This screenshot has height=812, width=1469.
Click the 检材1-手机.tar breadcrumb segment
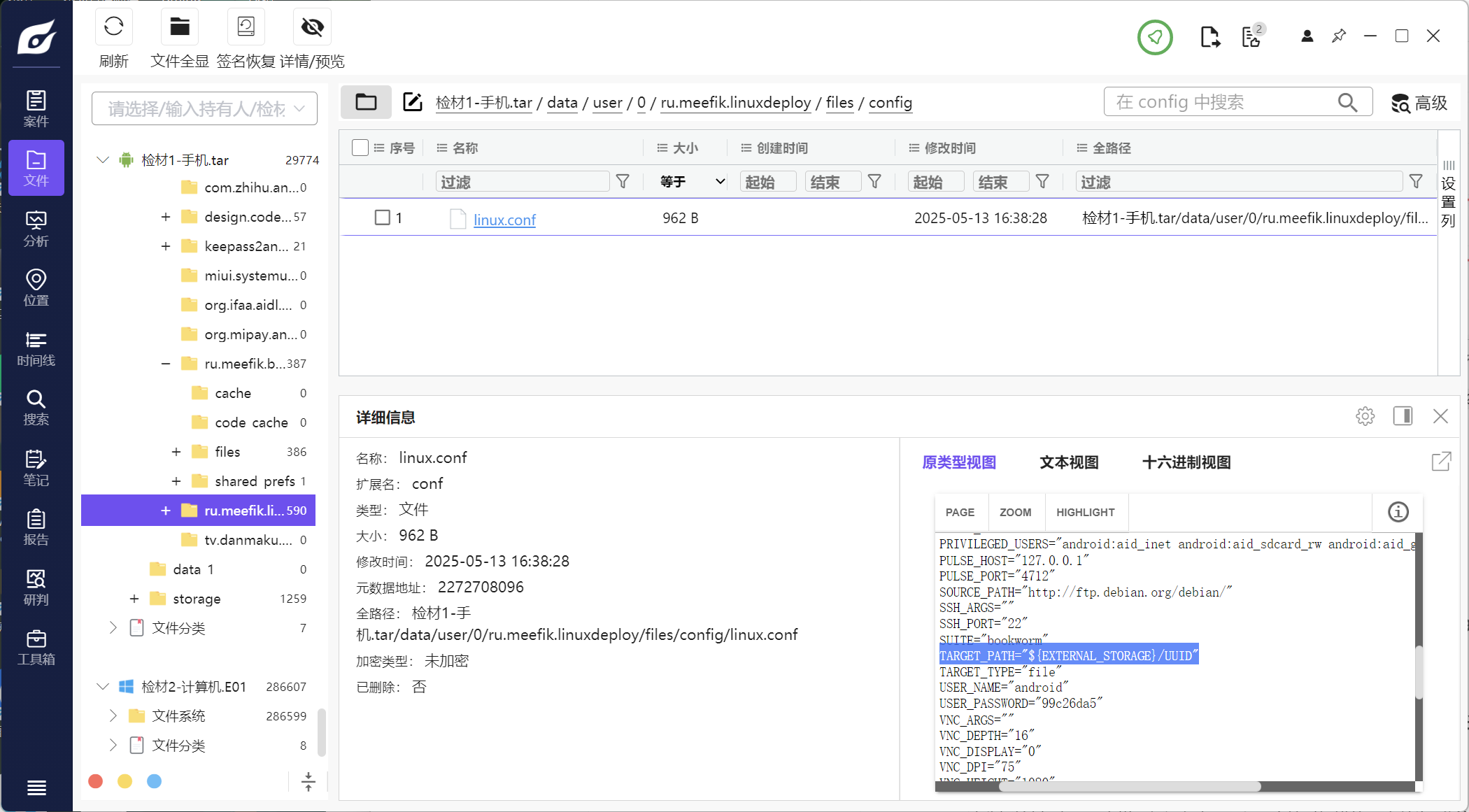click(x=483, y=102)
